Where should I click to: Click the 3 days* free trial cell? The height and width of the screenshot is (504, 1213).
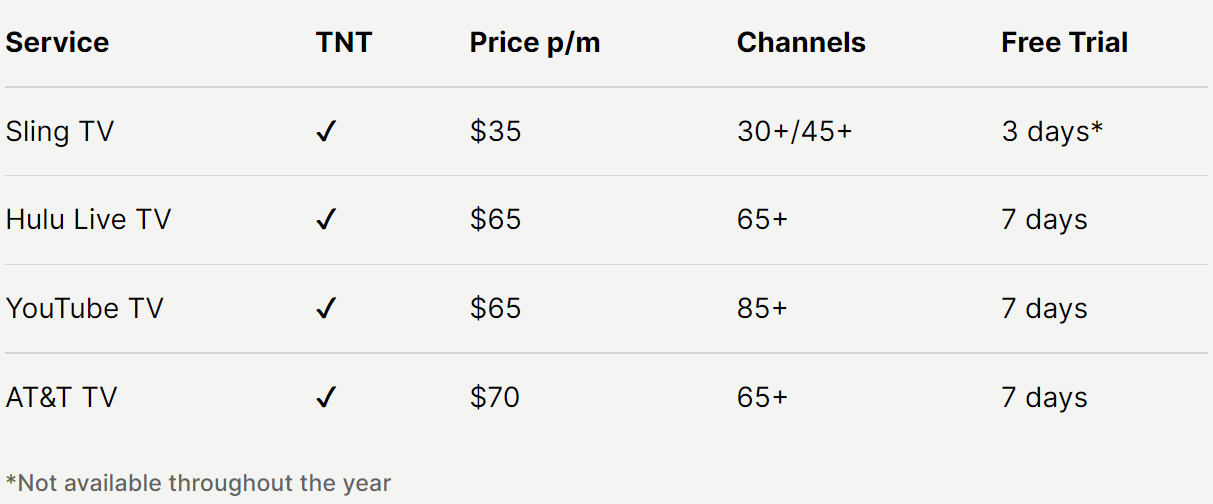[x=1052, y=132]
